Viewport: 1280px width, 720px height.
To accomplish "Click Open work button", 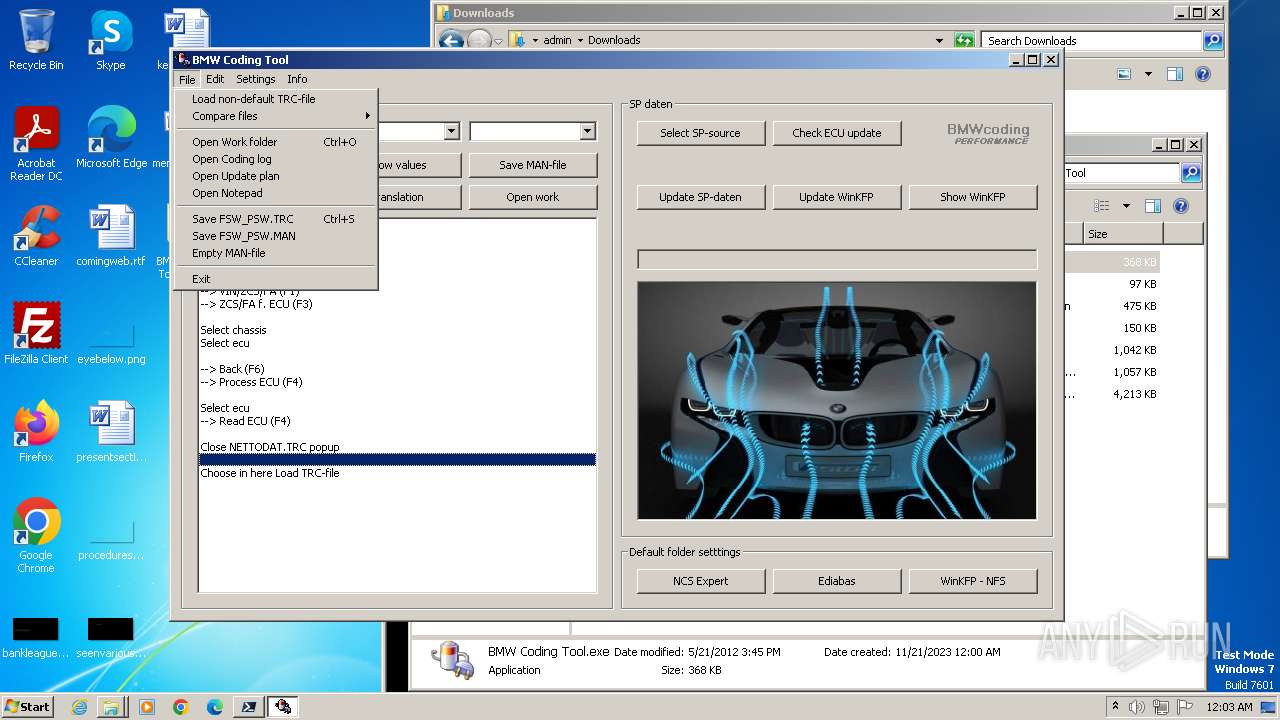I will 533,197.
